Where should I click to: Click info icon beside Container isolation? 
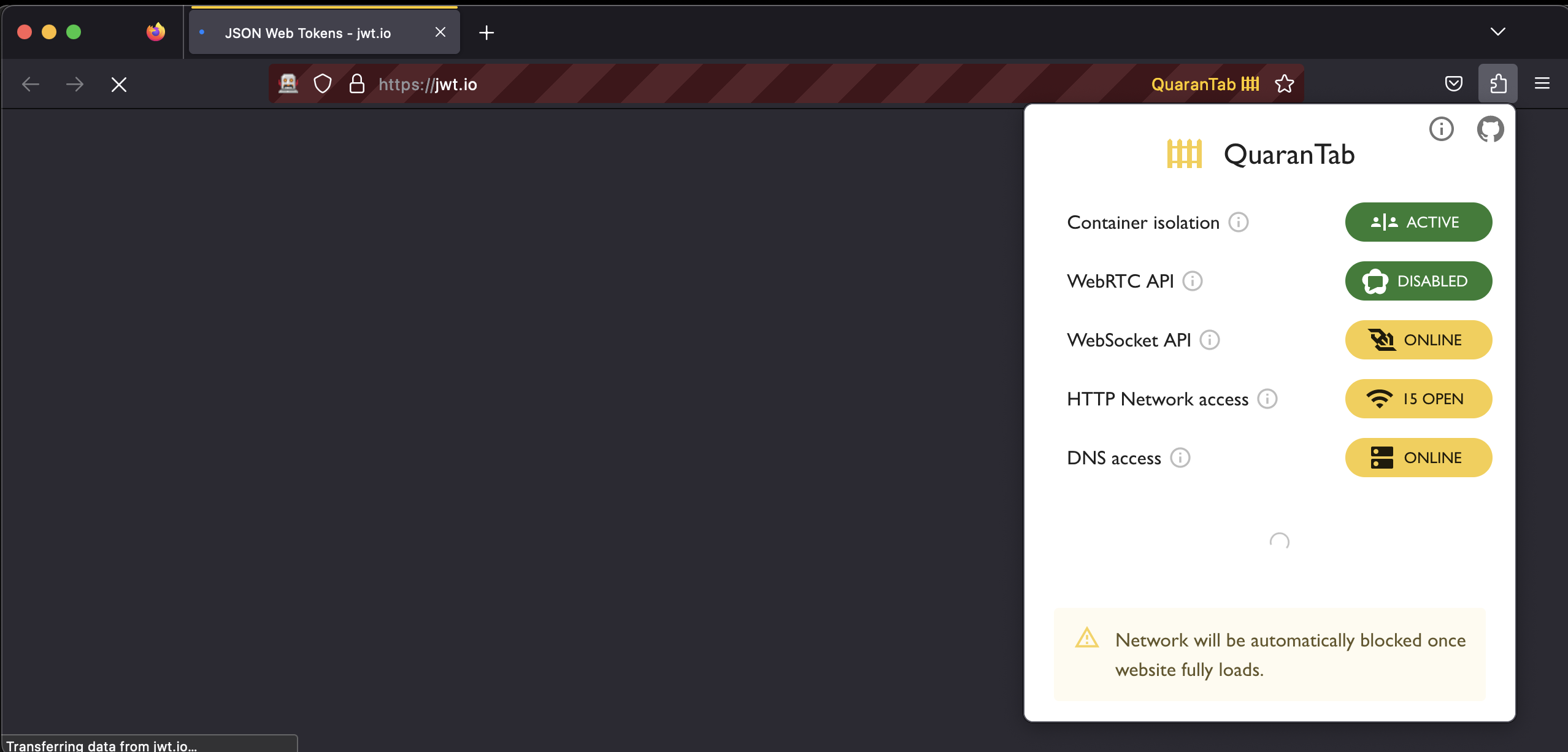coord(1238,222)
